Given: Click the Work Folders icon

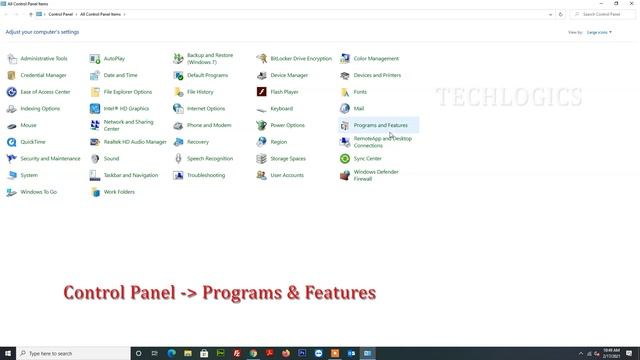Looking at the screenshot, I should click(x=95, y=192).
